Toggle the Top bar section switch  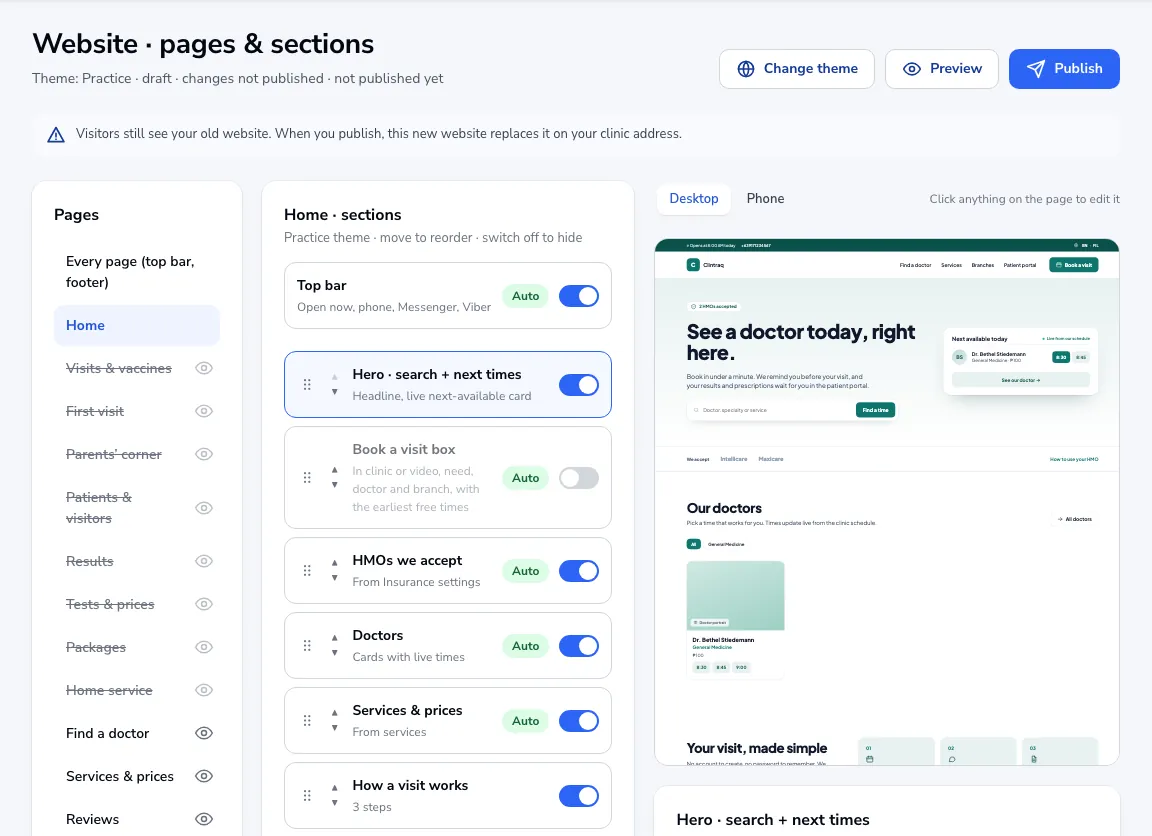click(x=579, y=296)
